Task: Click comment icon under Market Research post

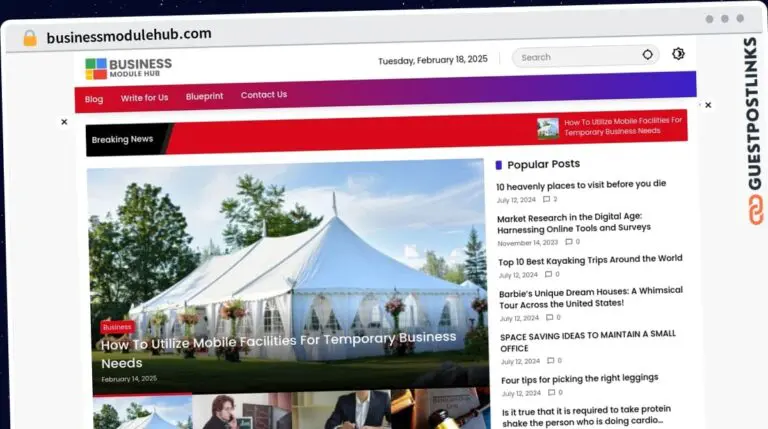Action: 568,242
